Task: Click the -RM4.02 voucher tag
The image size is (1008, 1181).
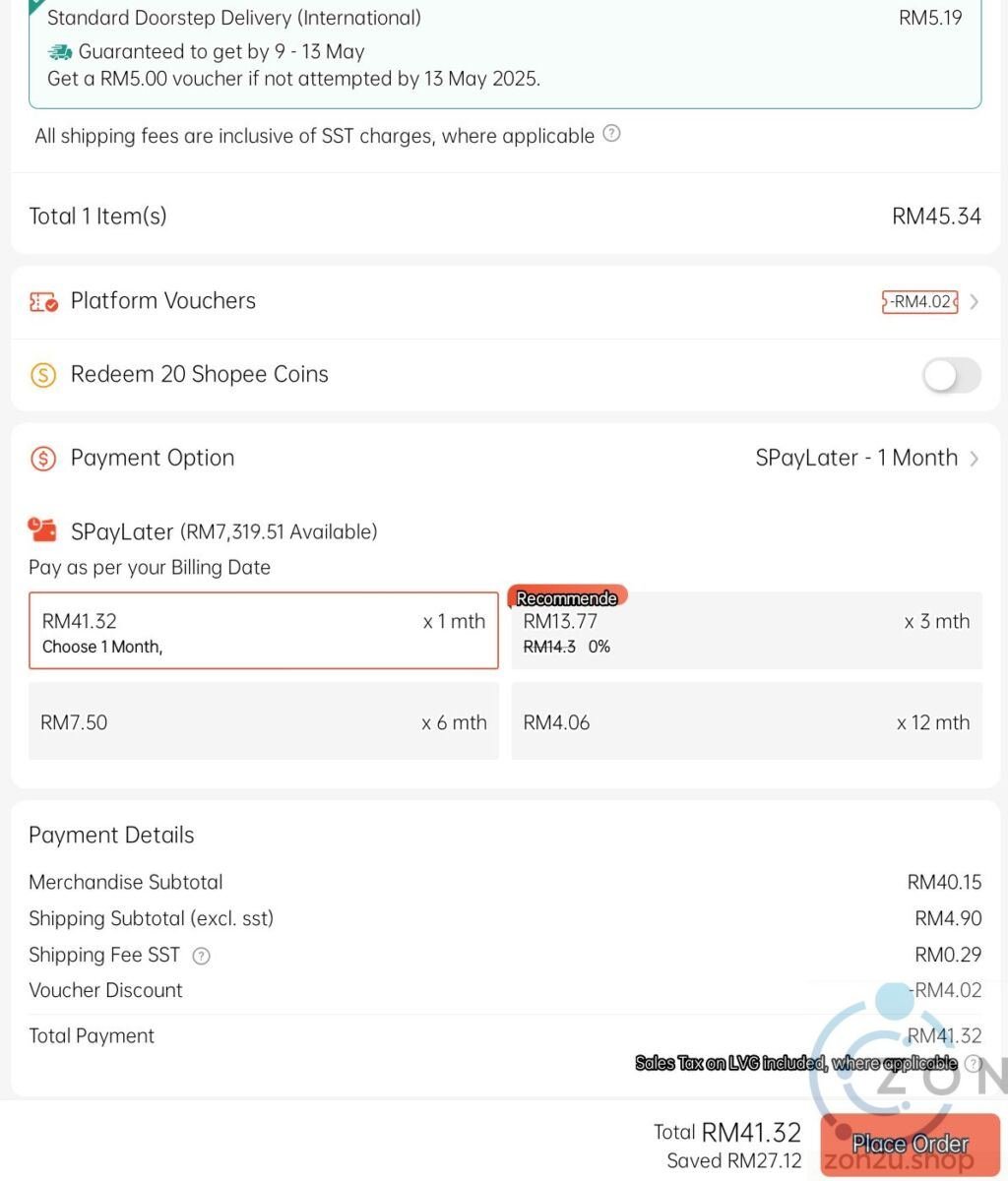Action: [x=919, y=302]
